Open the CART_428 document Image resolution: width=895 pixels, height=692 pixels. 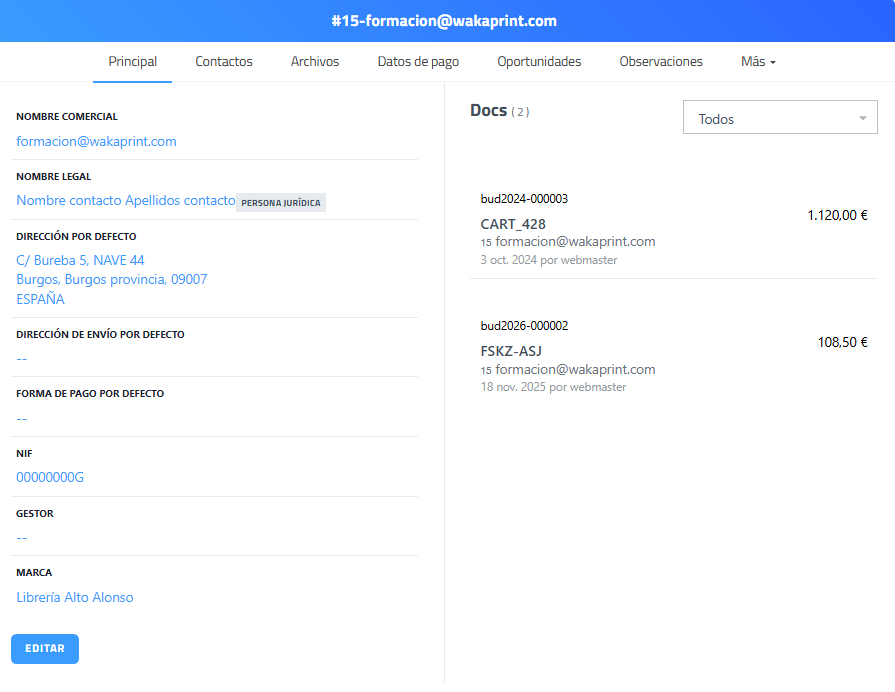point(513,224)
